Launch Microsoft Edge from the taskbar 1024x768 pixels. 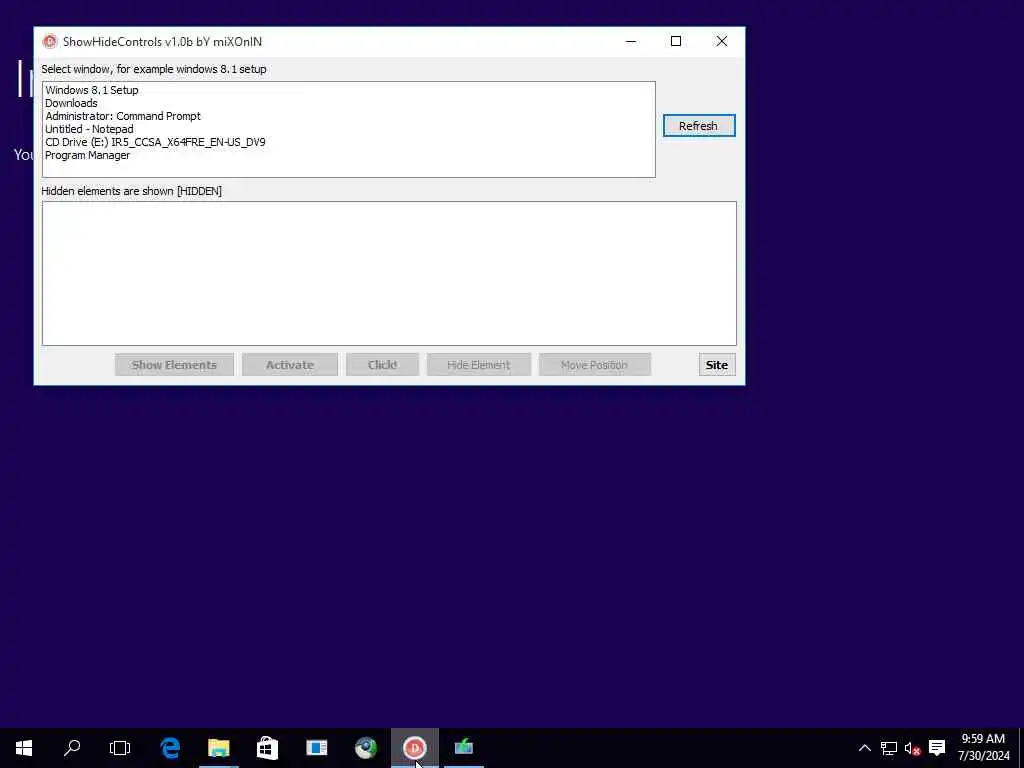[x=170, y=748]
